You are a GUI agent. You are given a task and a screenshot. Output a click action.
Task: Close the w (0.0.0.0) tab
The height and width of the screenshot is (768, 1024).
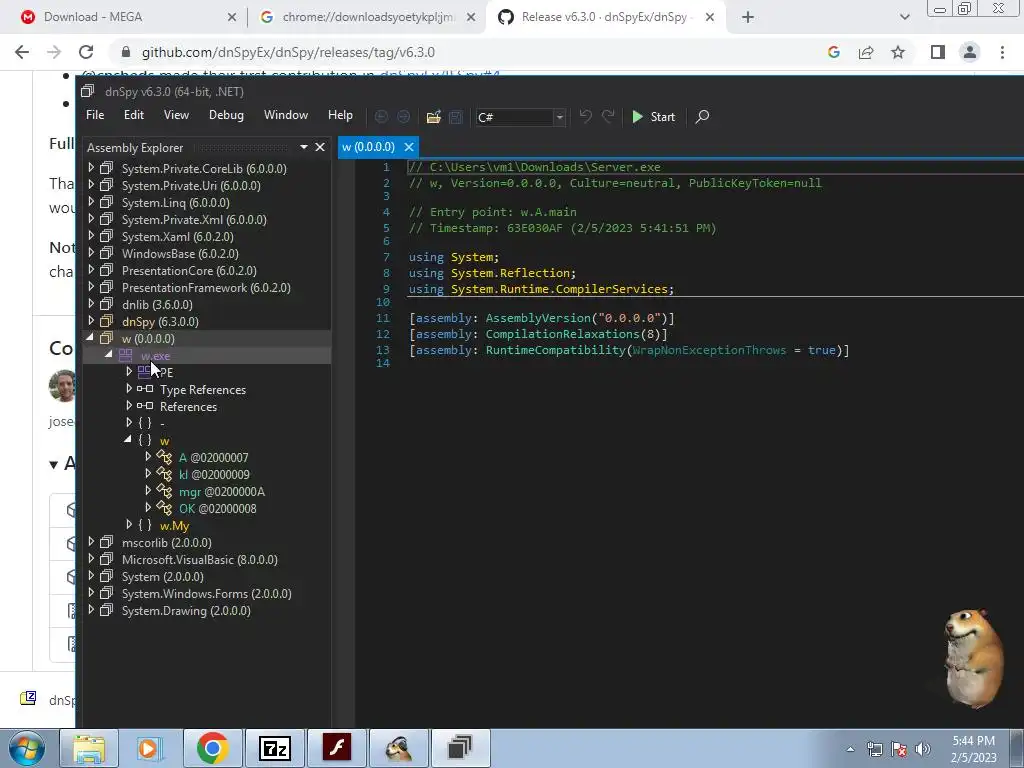[x=409, y=147]
